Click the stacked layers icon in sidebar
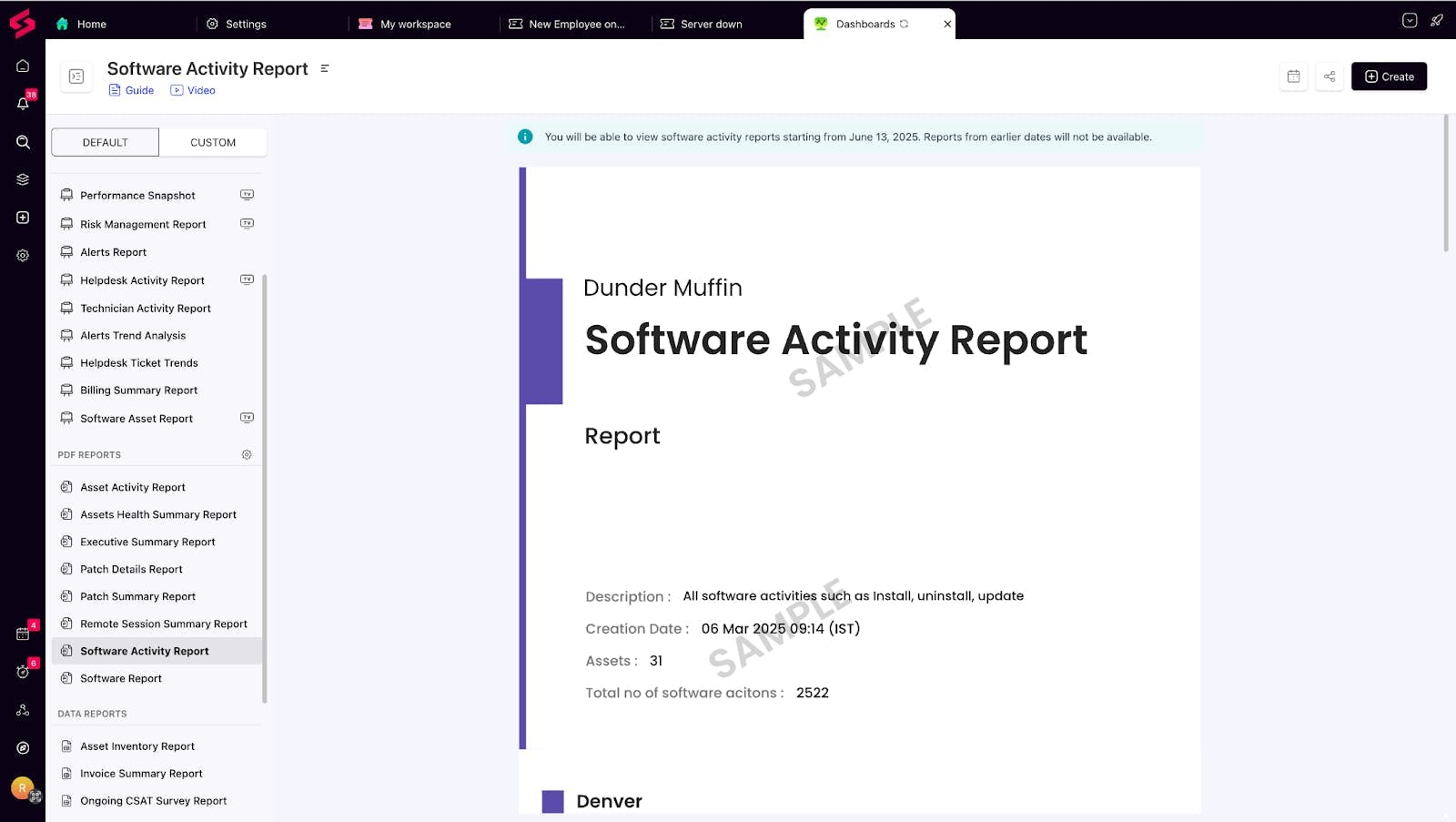This screenshot has width=1456, height=822. point(23,179)
